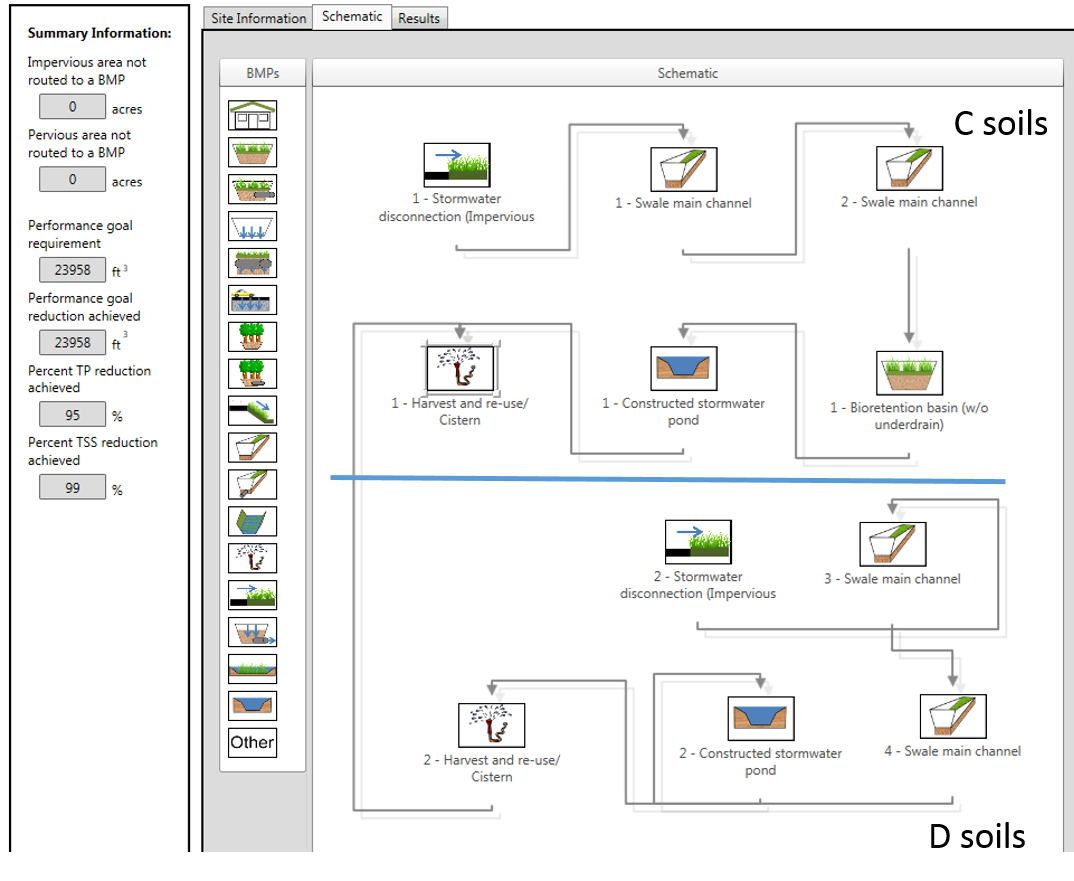Select the infiltration basin palette icon
This screenshot has height=881, width=1074.
[x=252, y=226]
